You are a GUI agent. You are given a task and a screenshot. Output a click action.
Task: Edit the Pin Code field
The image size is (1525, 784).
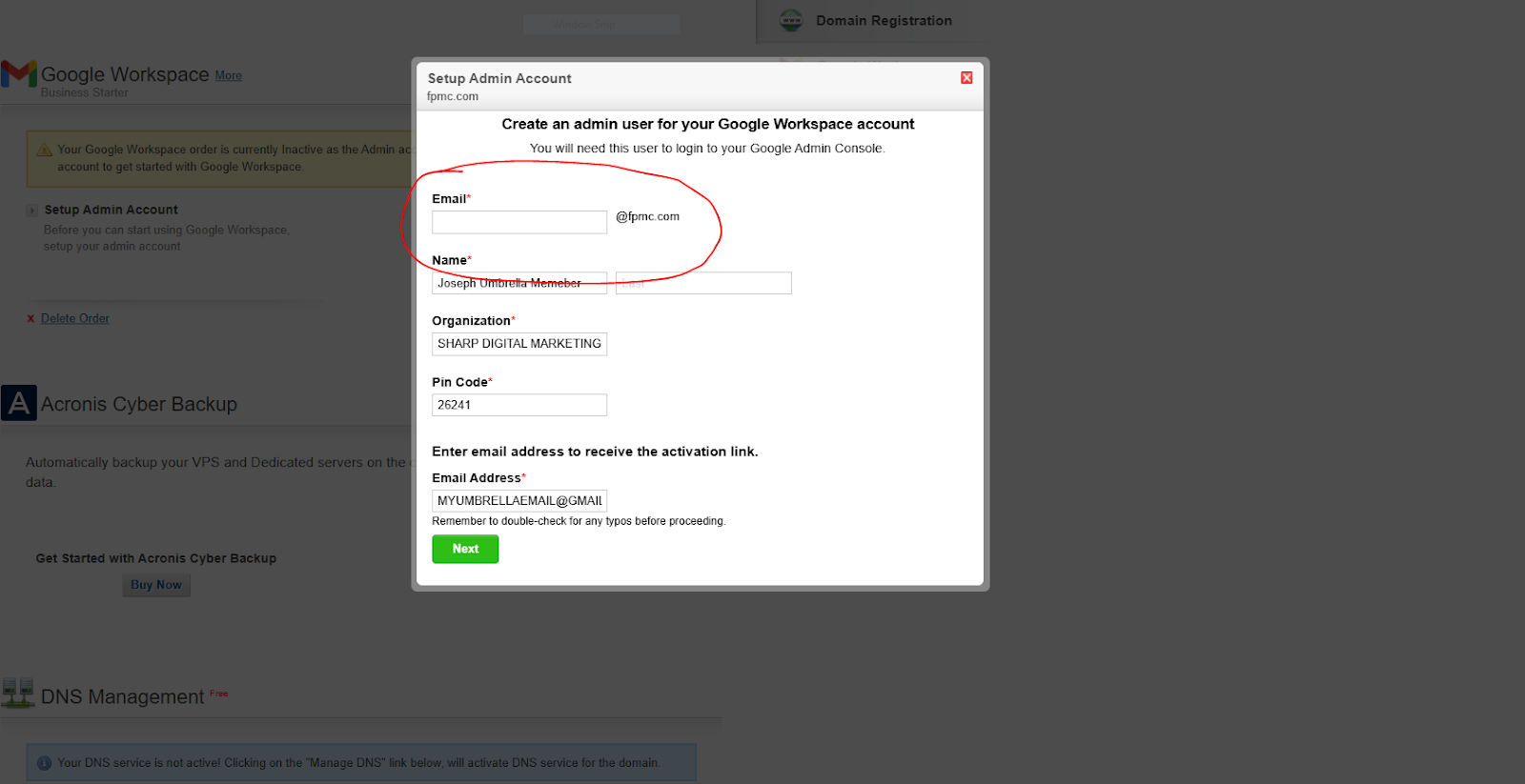tap(519, 405)
